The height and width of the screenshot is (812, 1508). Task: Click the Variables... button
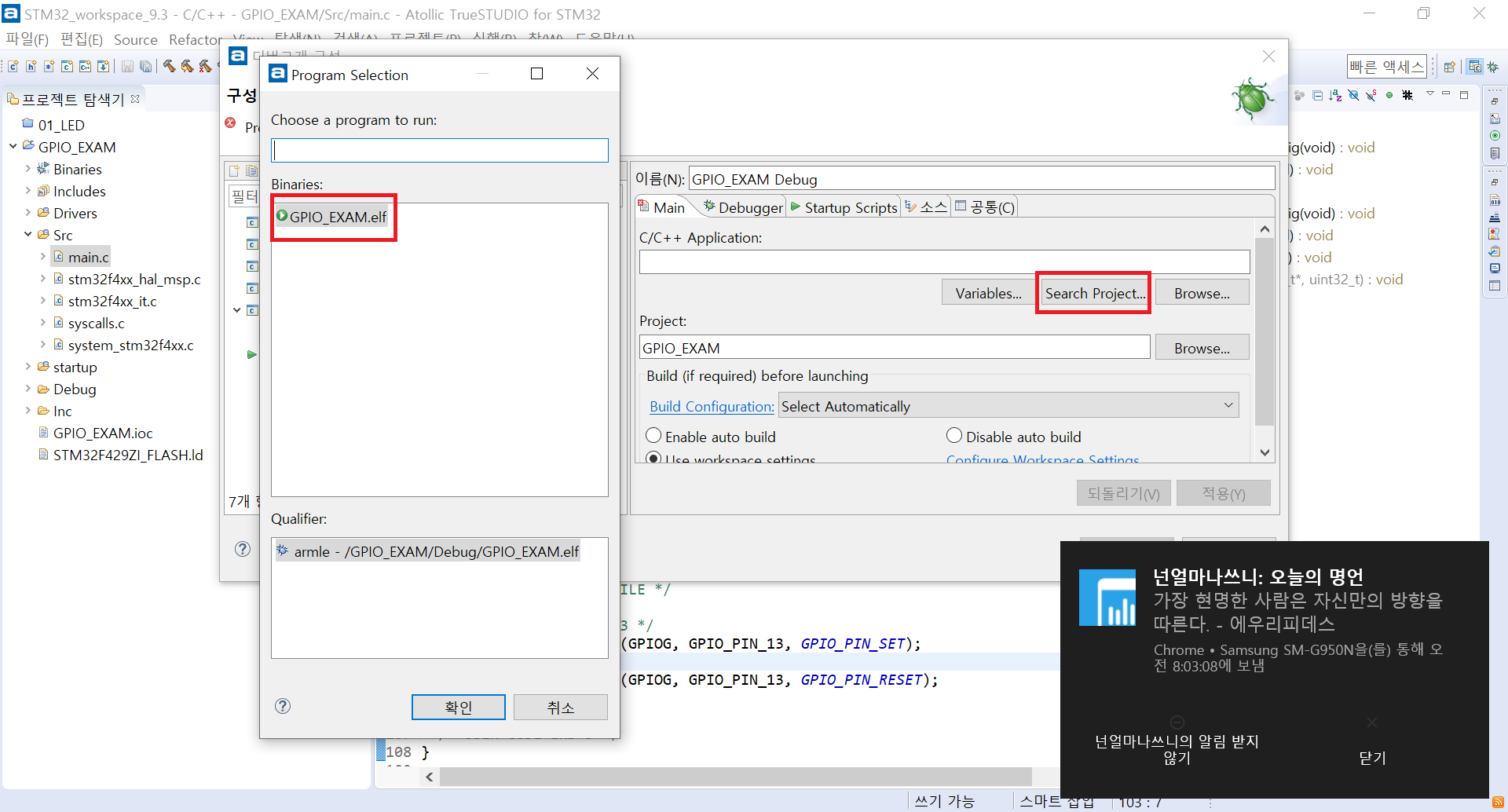[988, 293]
